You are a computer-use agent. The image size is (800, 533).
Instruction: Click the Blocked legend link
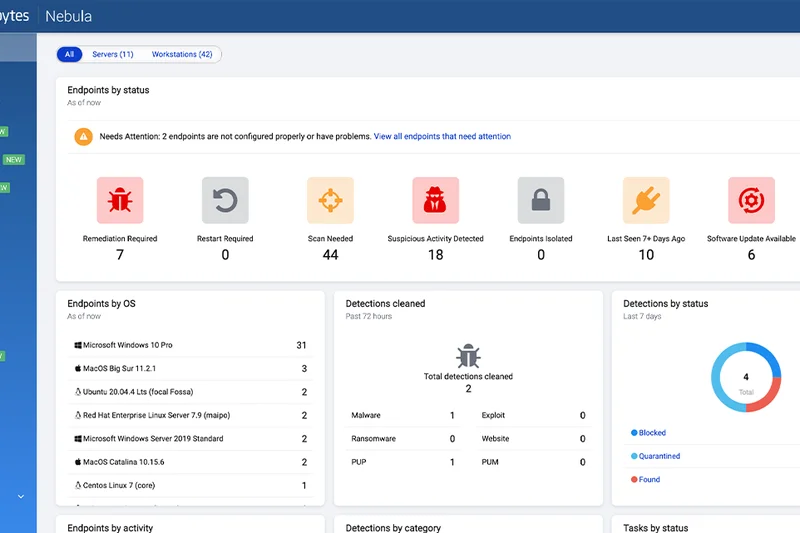pyautogui.click(x=651, y=433)
